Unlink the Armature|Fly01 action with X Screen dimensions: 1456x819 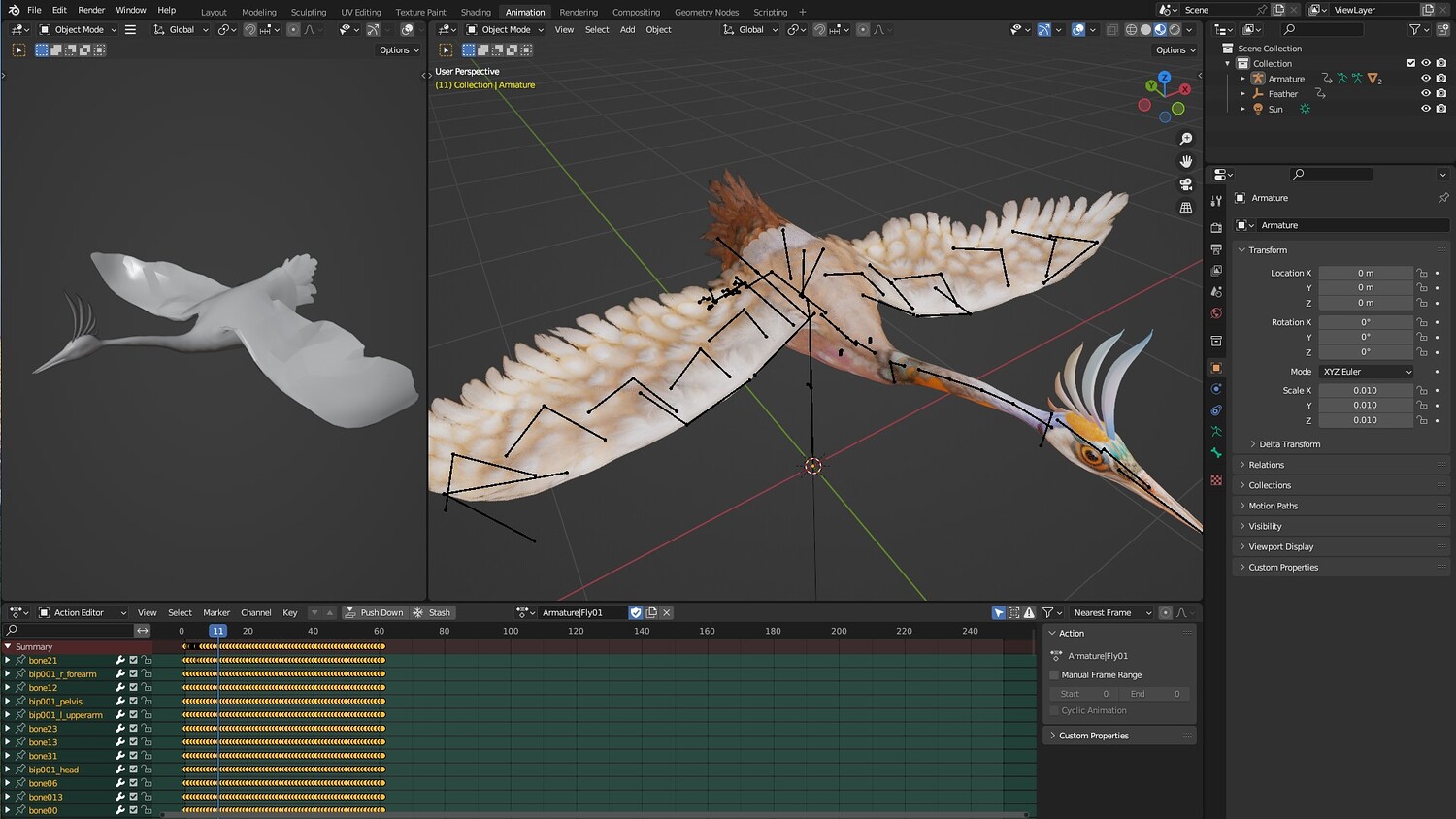coord(667,613)
